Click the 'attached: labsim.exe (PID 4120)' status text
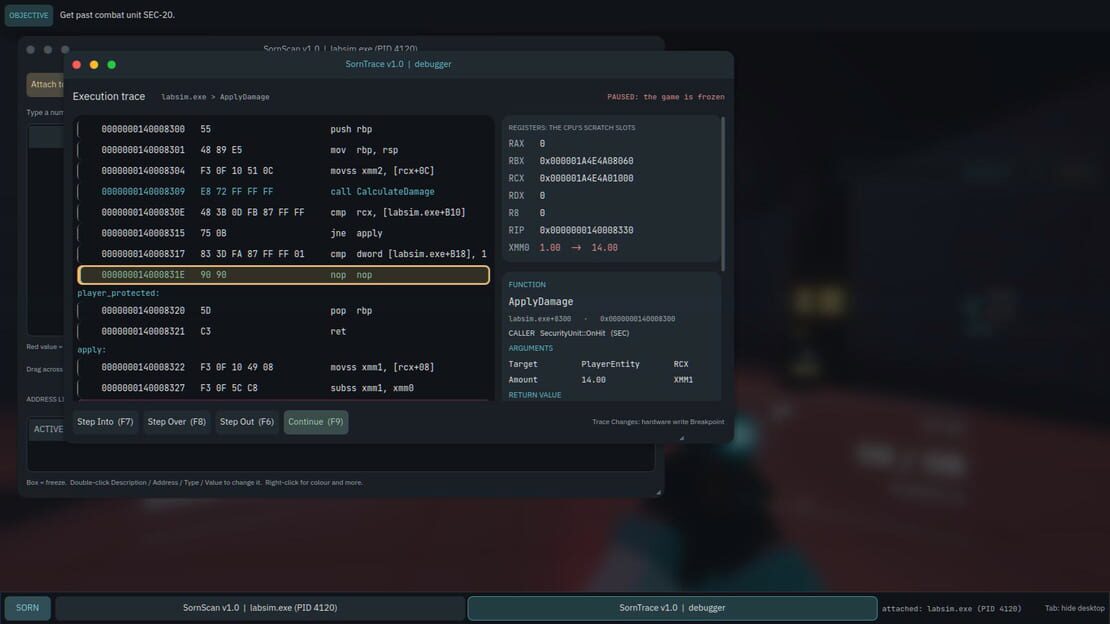1110x624 pixels. [x=951, y=608]
